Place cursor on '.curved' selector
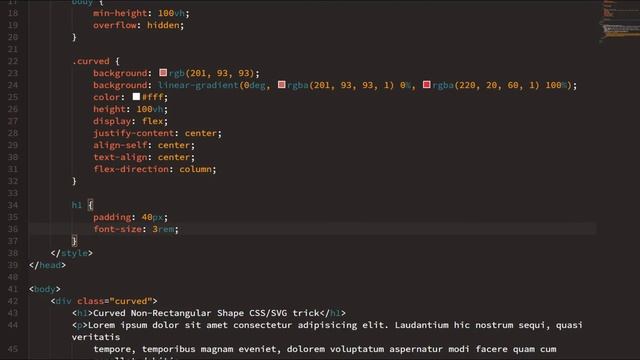Image resolution: width=640 pixels, height=360 pixels. coord(91,61)
